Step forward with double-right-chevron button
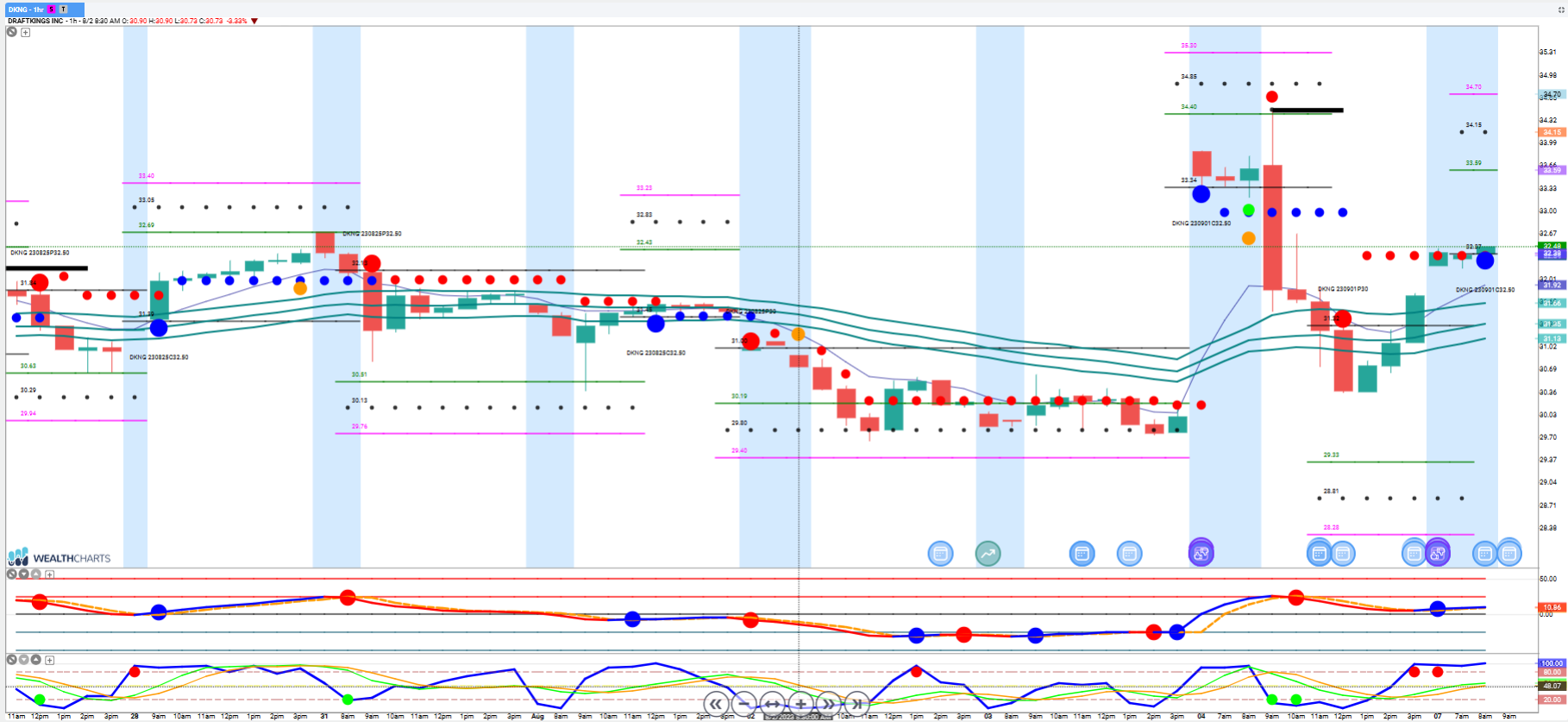Screen dimensions: 1568x722 tap(829, 704)
